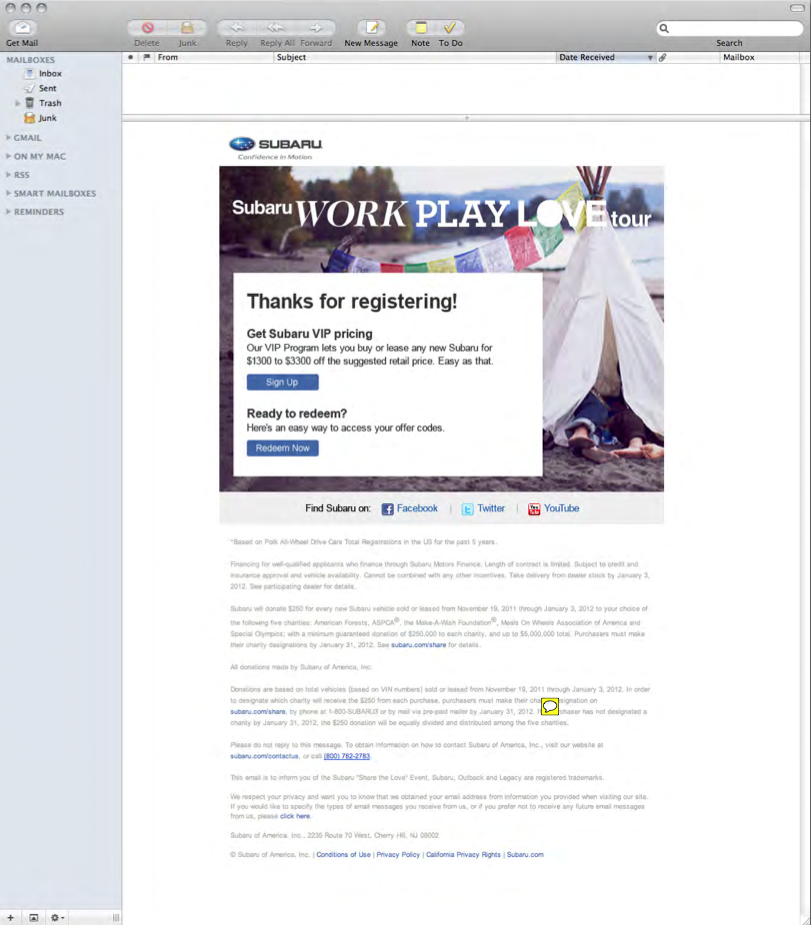Check for new messages with Get Mail

tap(22, 28)
